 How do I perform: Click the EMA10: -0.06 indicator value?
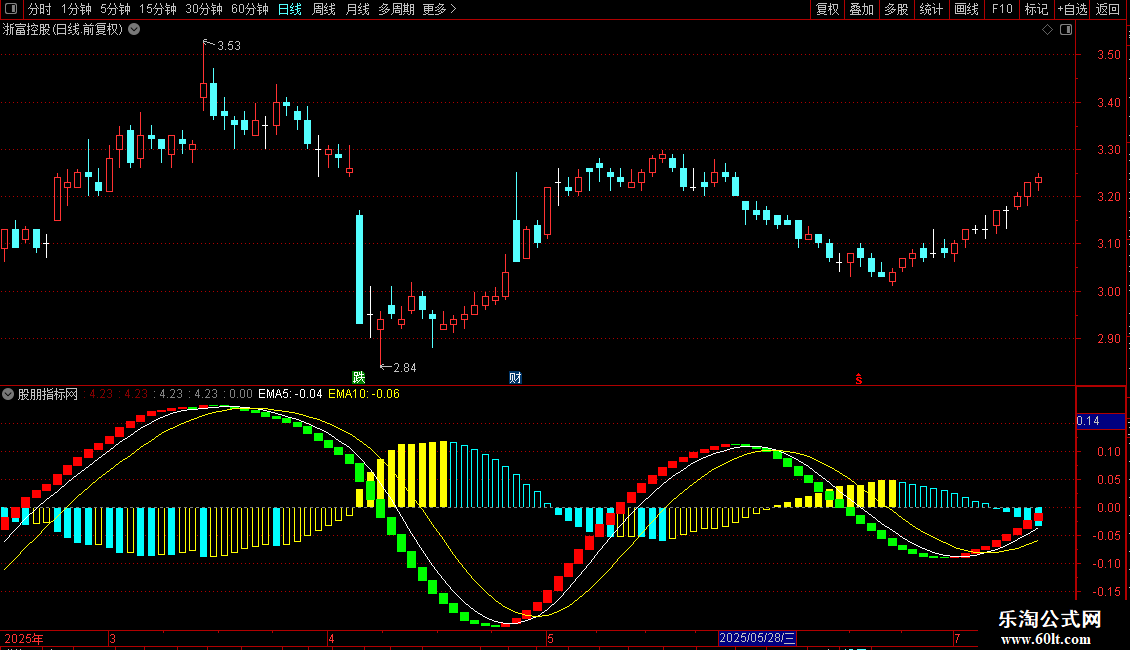point(363,394)
